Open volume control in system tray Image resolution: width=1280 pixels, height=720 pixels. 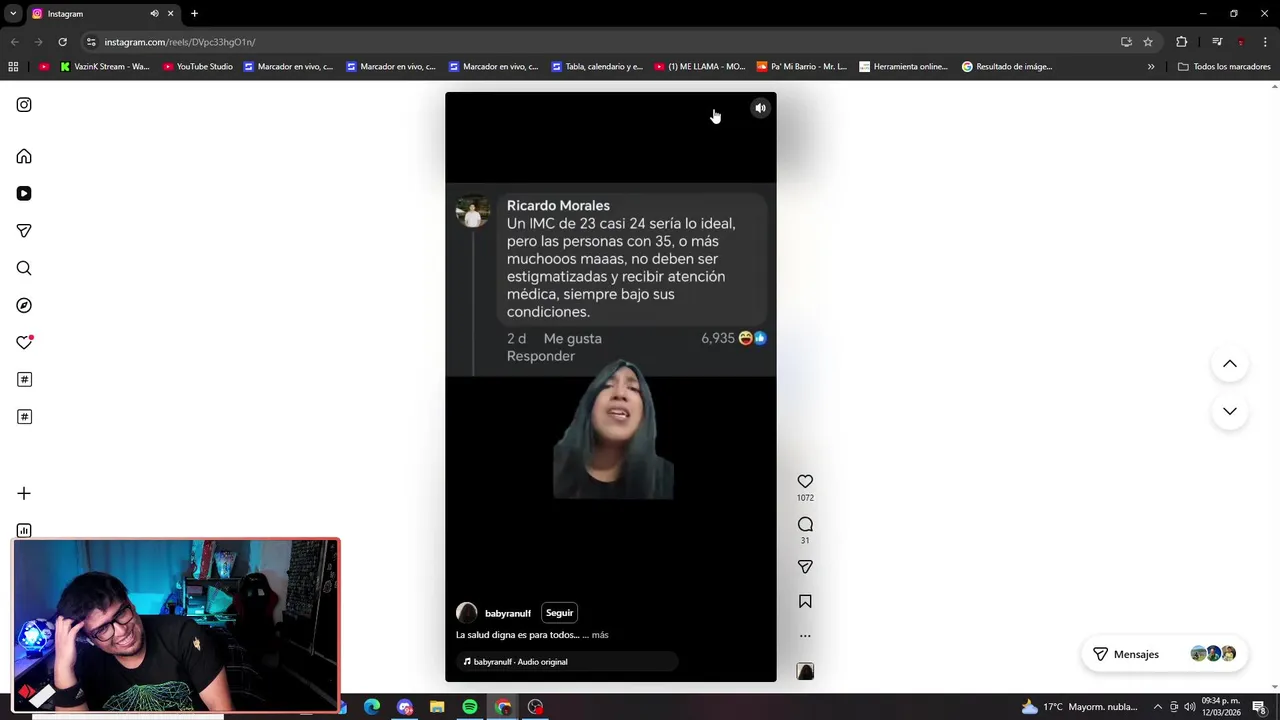[x=1190, y=707]
